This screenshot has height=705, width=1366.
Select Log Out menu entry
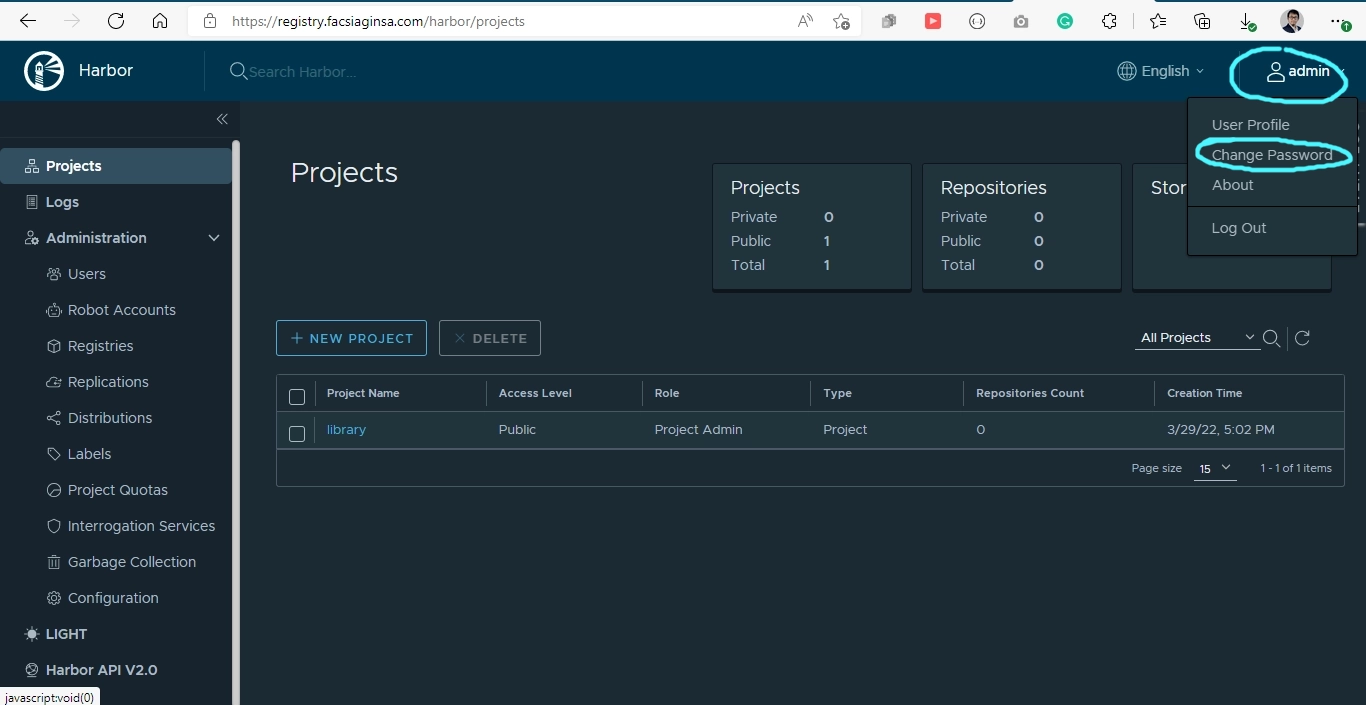1239,228
